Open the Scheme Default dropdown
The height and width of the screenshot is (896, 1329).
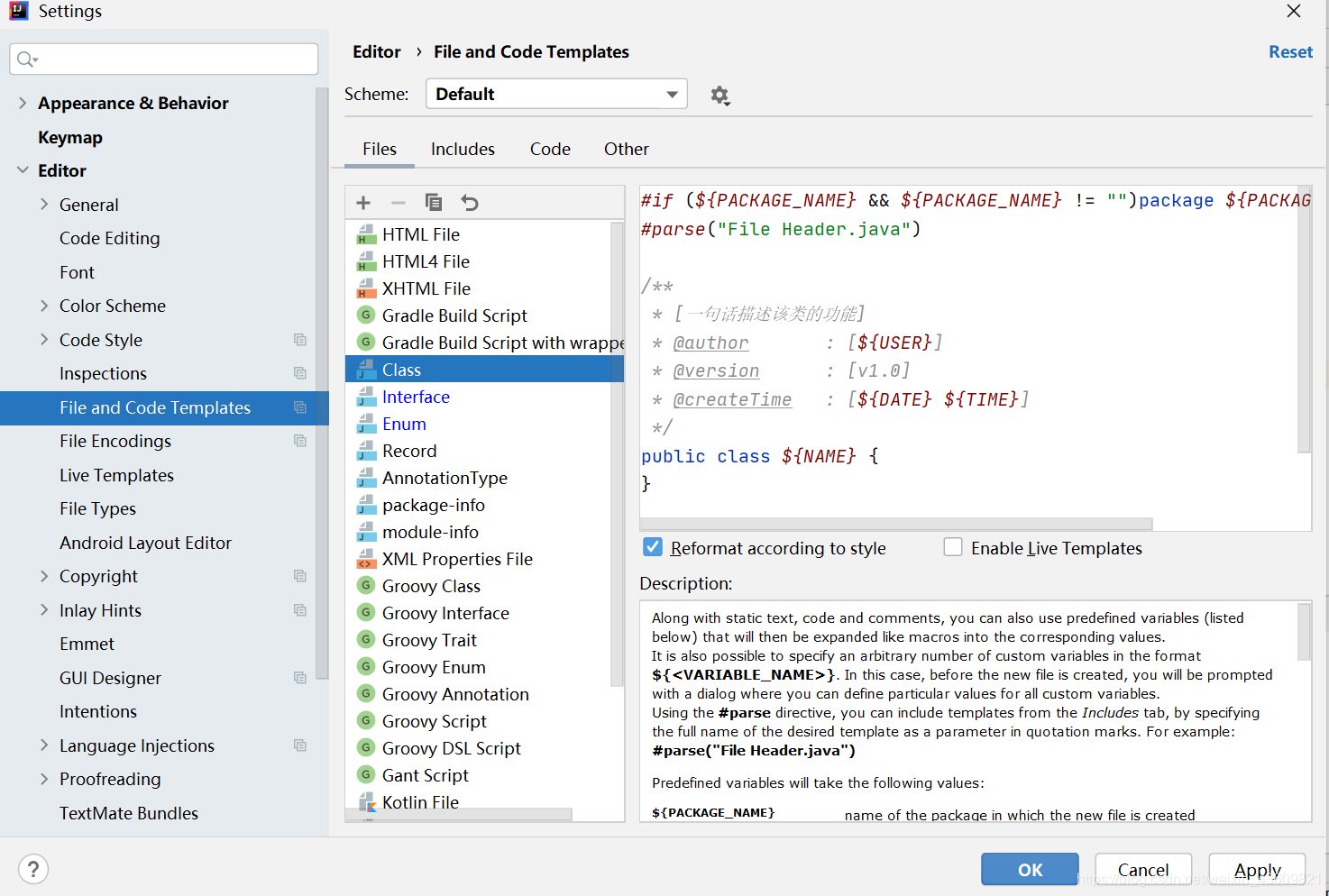(556, 94)
